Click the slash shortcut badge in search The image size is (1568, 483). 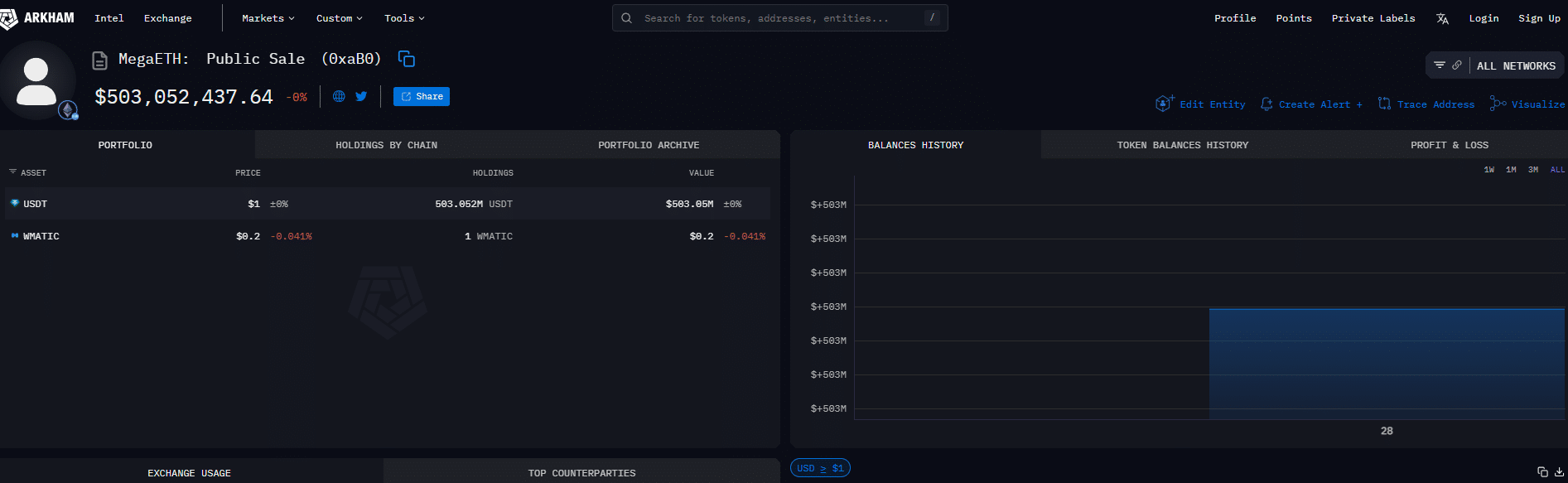point(933,17)
